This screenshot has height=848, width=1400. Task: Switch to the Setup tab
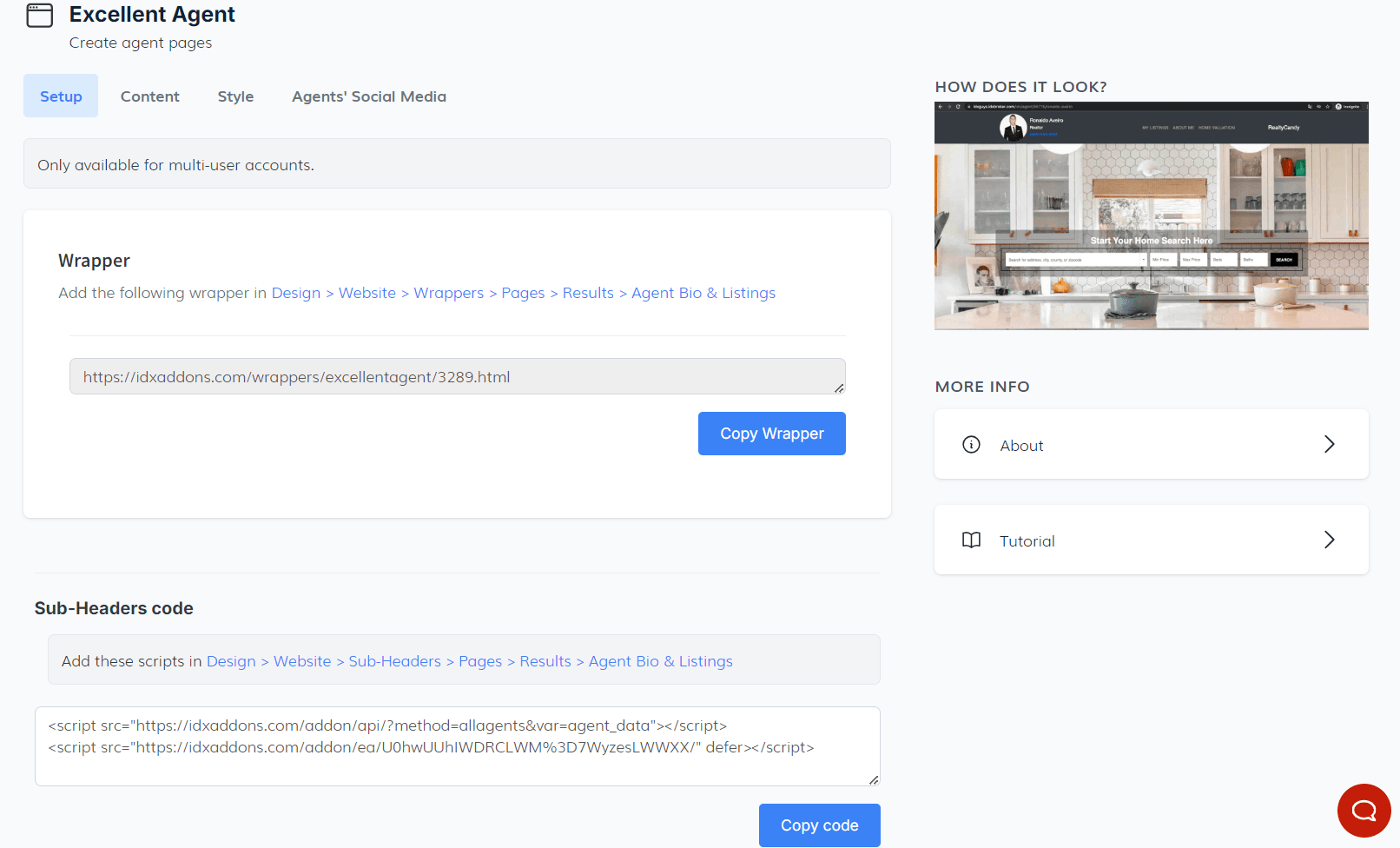[61, 96]
